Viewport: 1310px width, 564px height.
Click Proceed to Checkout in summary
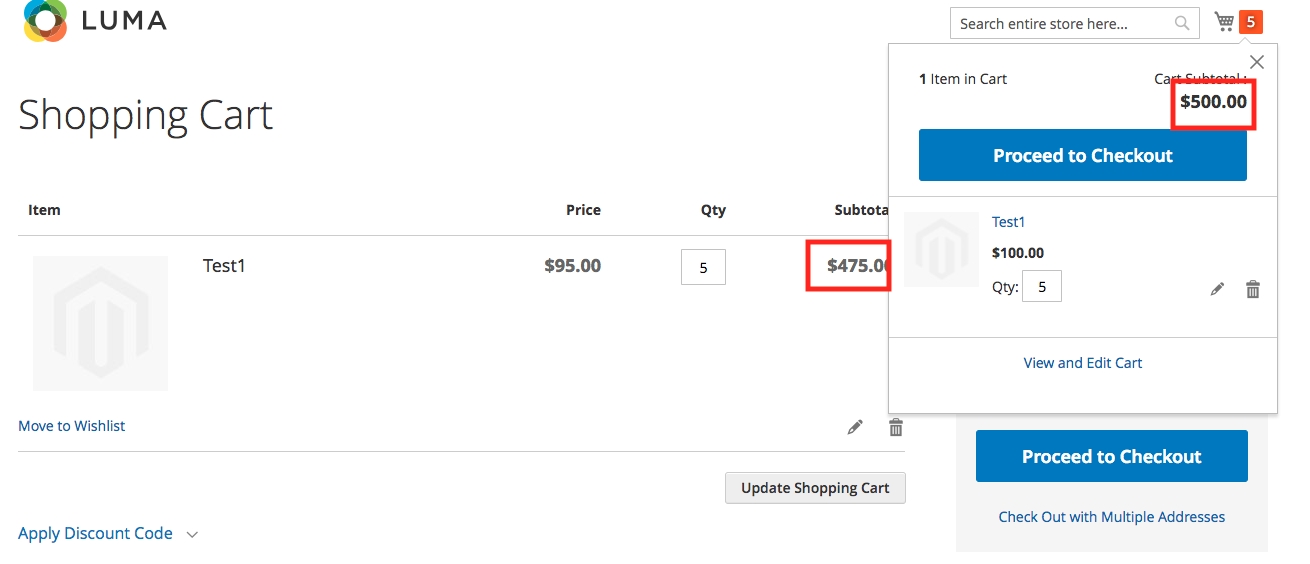[1111, 457]
